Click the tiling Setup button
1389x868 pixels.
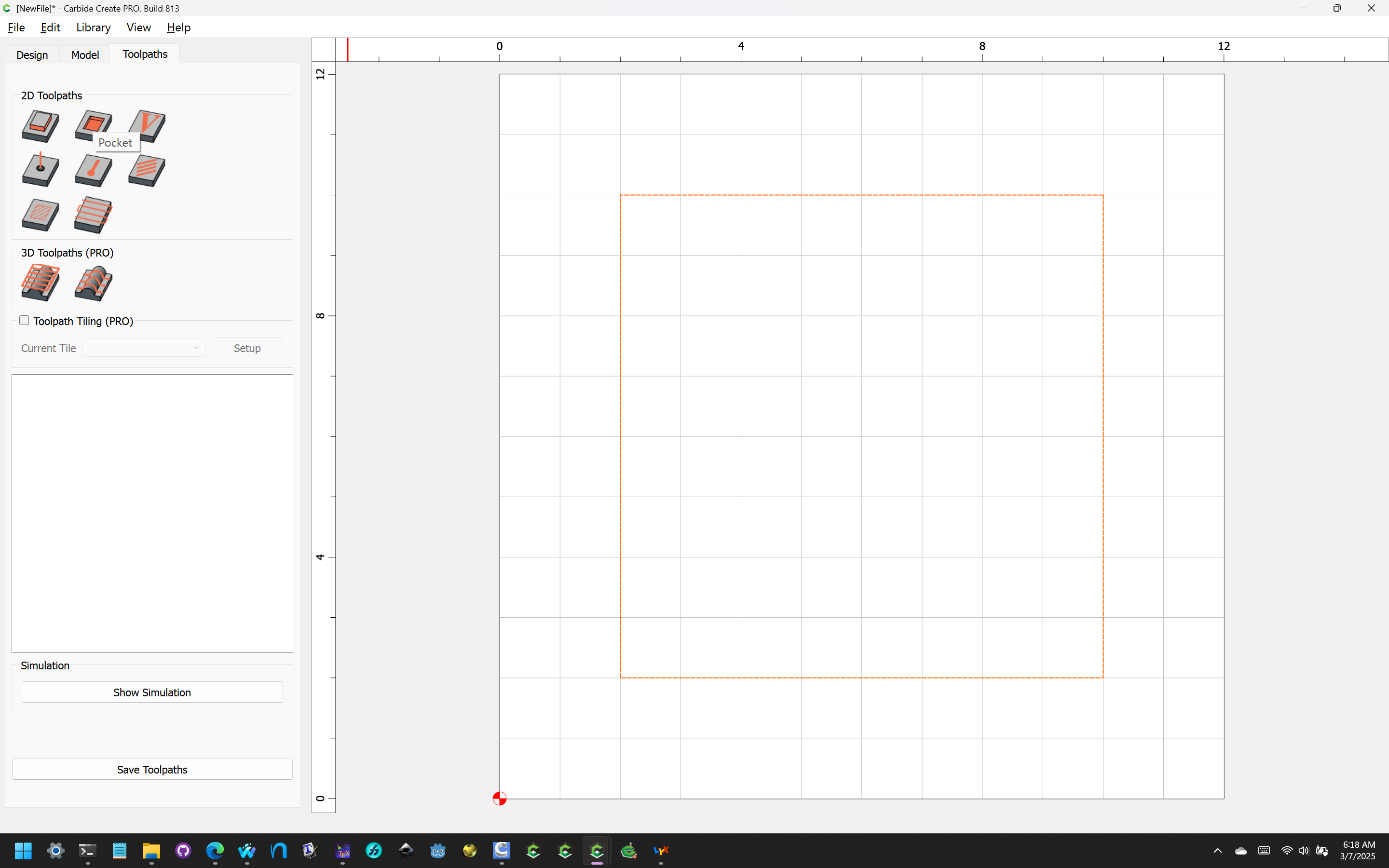(x=247, y=348)
